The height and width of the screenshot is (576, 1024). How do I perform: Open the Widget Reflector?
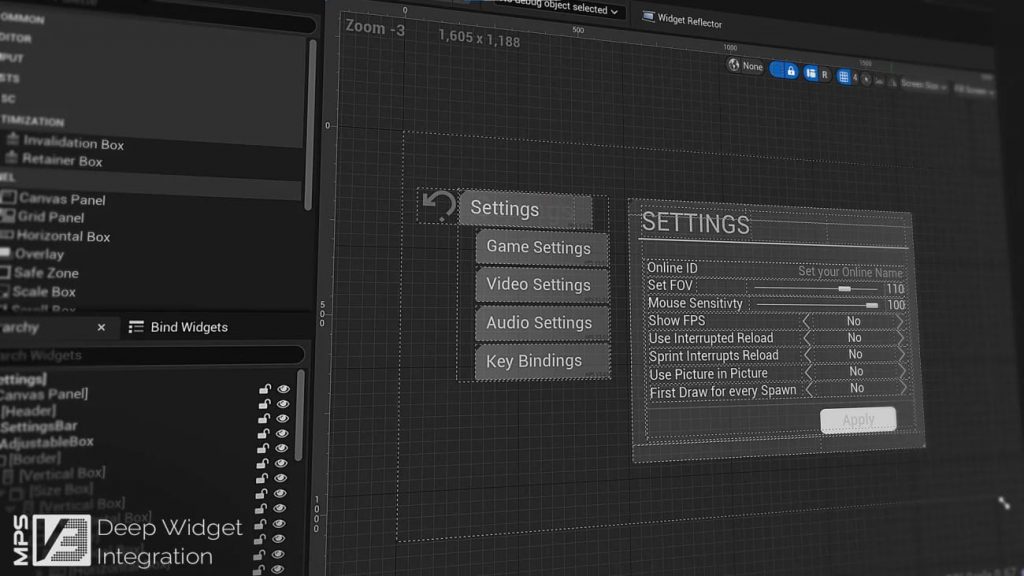point(682,20)
